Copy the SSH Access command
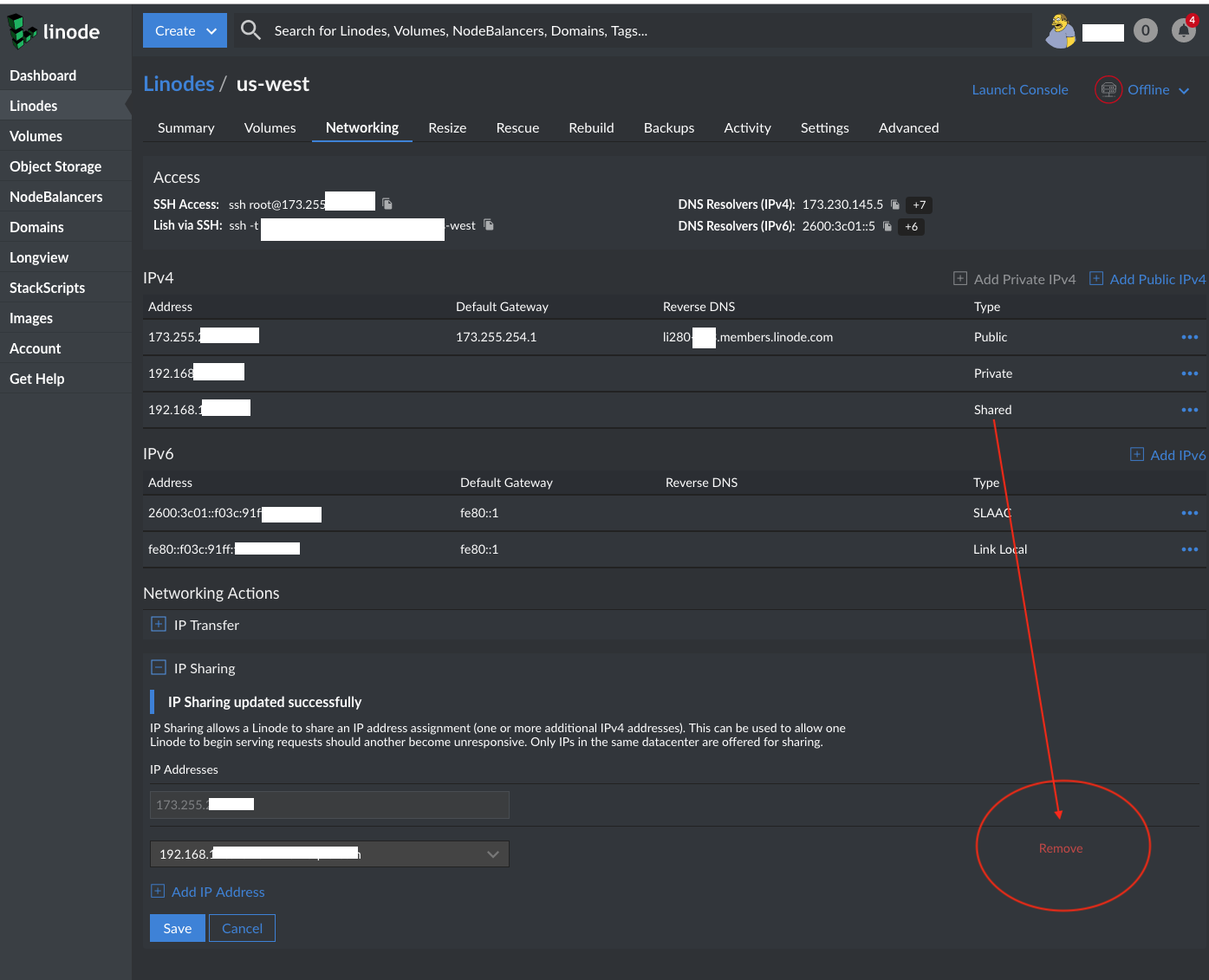Screen dimensions: 1209x980 tap(387, 204)
